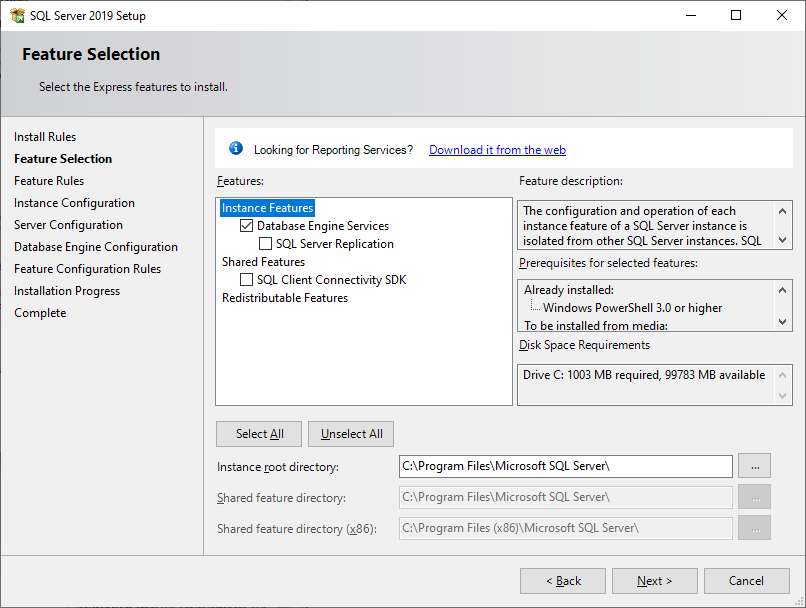Screen dimensions: 806x608
Task: Enable SQL Server Replication
Action: tap(266, 243)
